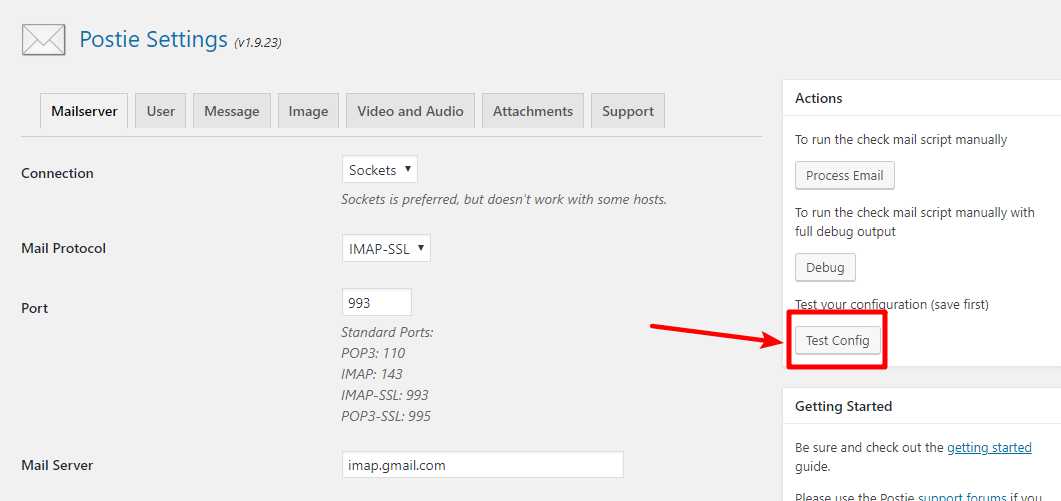Viewport: 1061px width, 501px height.
Task: Select the Image settings tab
Action: [x=308, y=111]
